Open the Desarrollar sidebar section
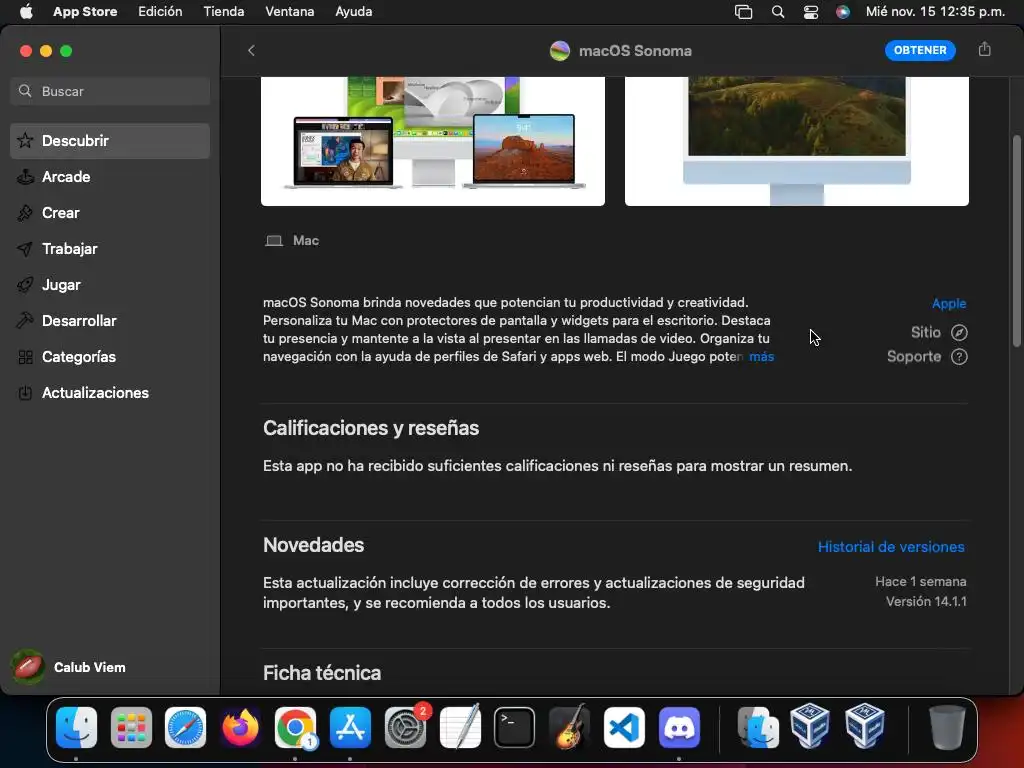 pyautogui.click(x=110, y=321)
